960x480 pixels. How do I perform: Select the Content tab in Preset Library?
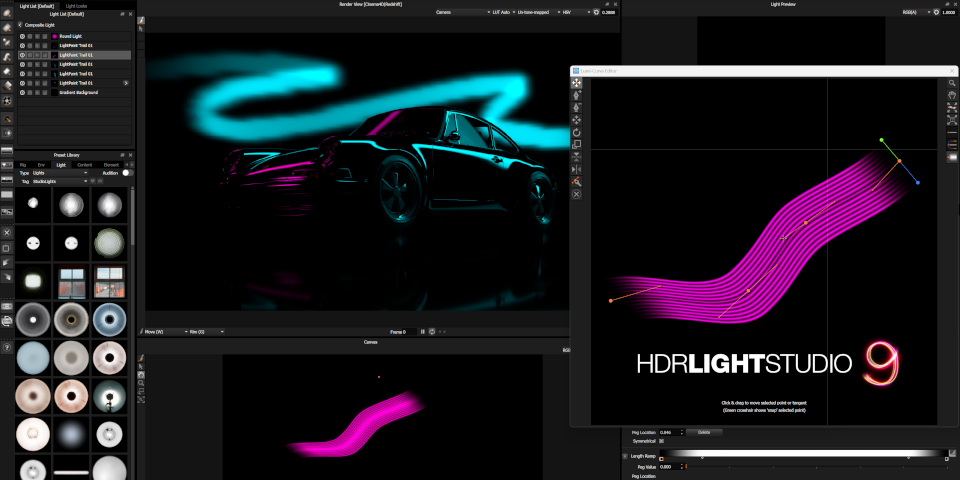84,164
